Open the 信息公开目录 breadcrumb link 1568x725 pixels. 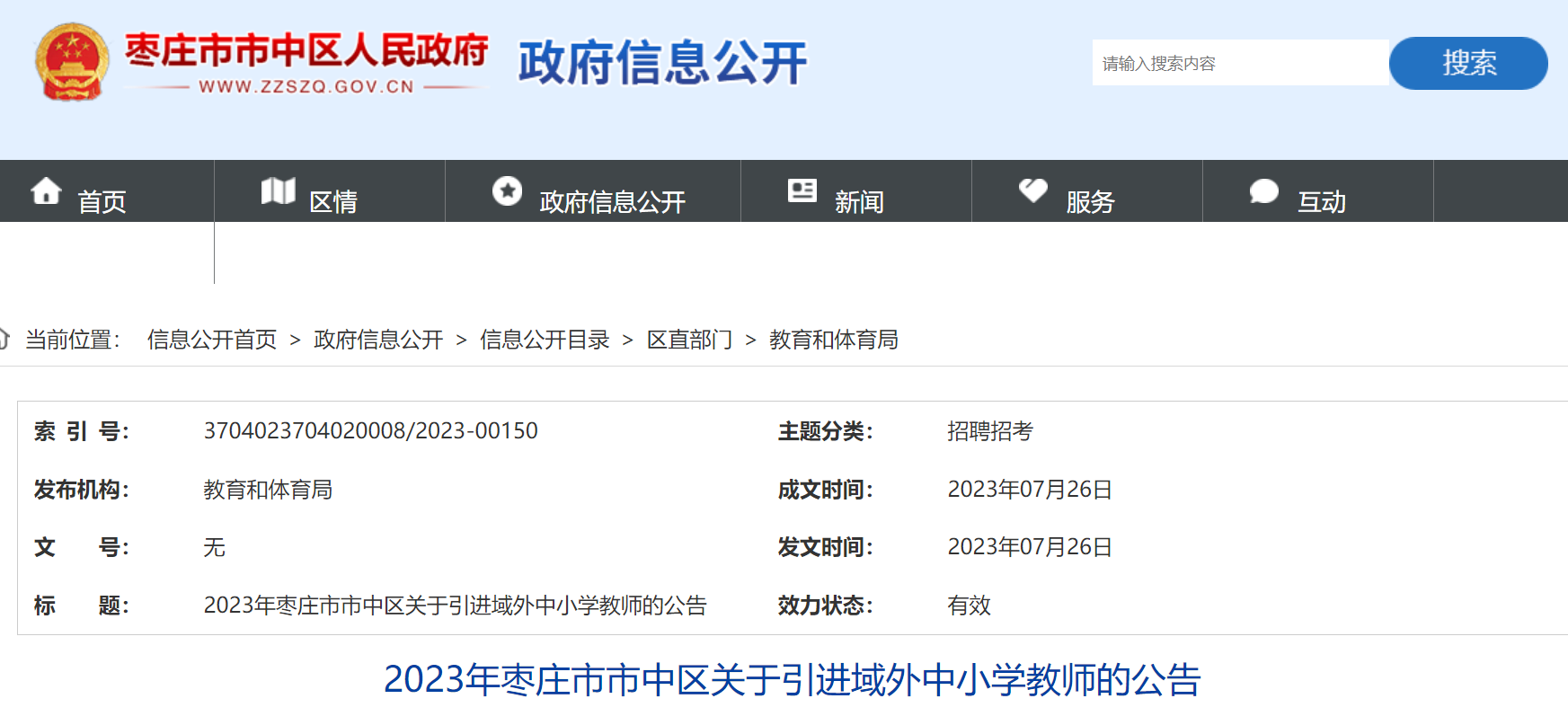pos(545,340)
